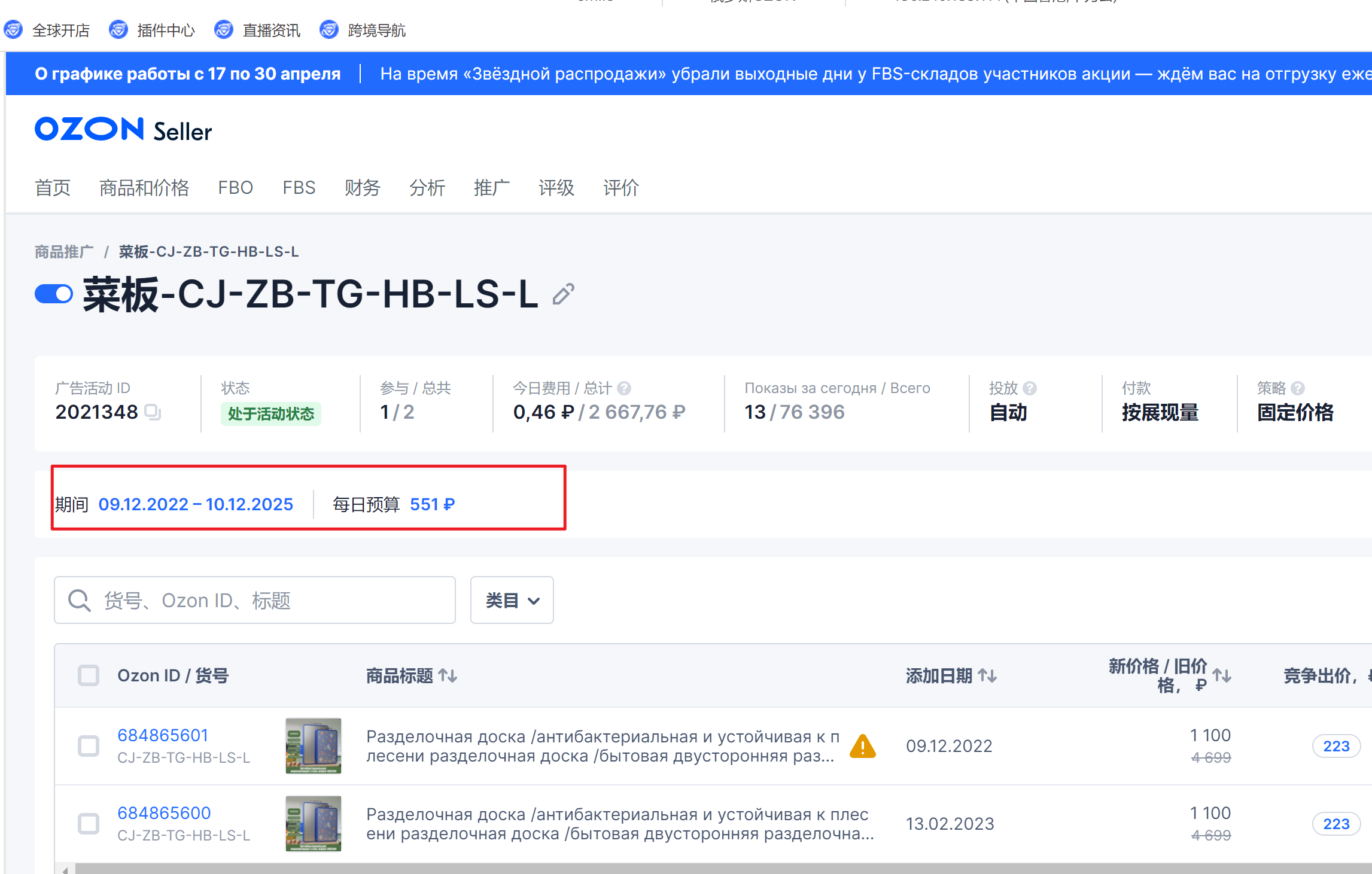Click the help icon beside 投放
Screen dimensions: 1372x874
click(1030, 388)
